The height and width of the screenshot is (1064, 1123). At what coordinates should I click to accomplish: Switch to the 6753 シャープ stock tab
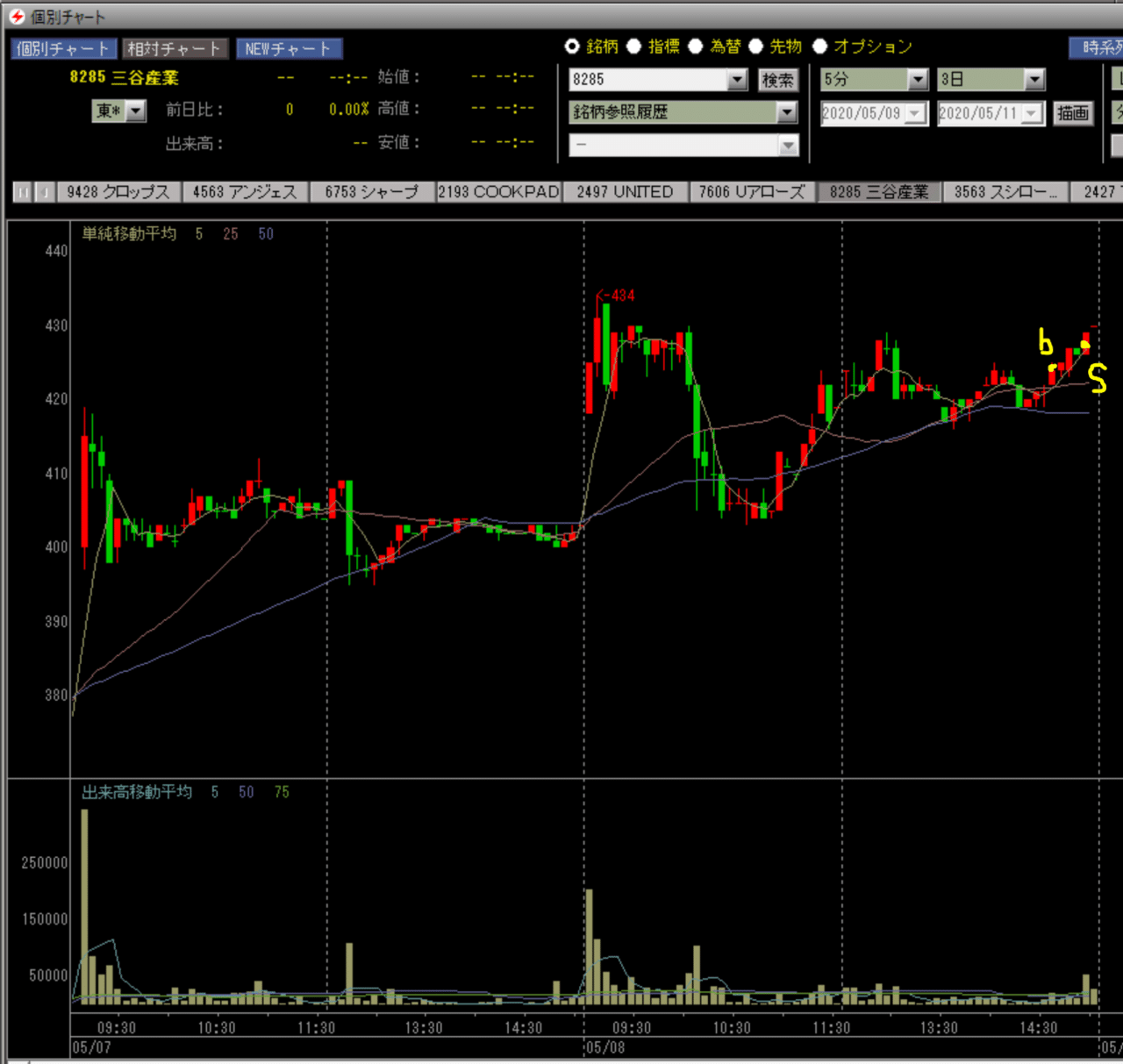pos(372,192)
